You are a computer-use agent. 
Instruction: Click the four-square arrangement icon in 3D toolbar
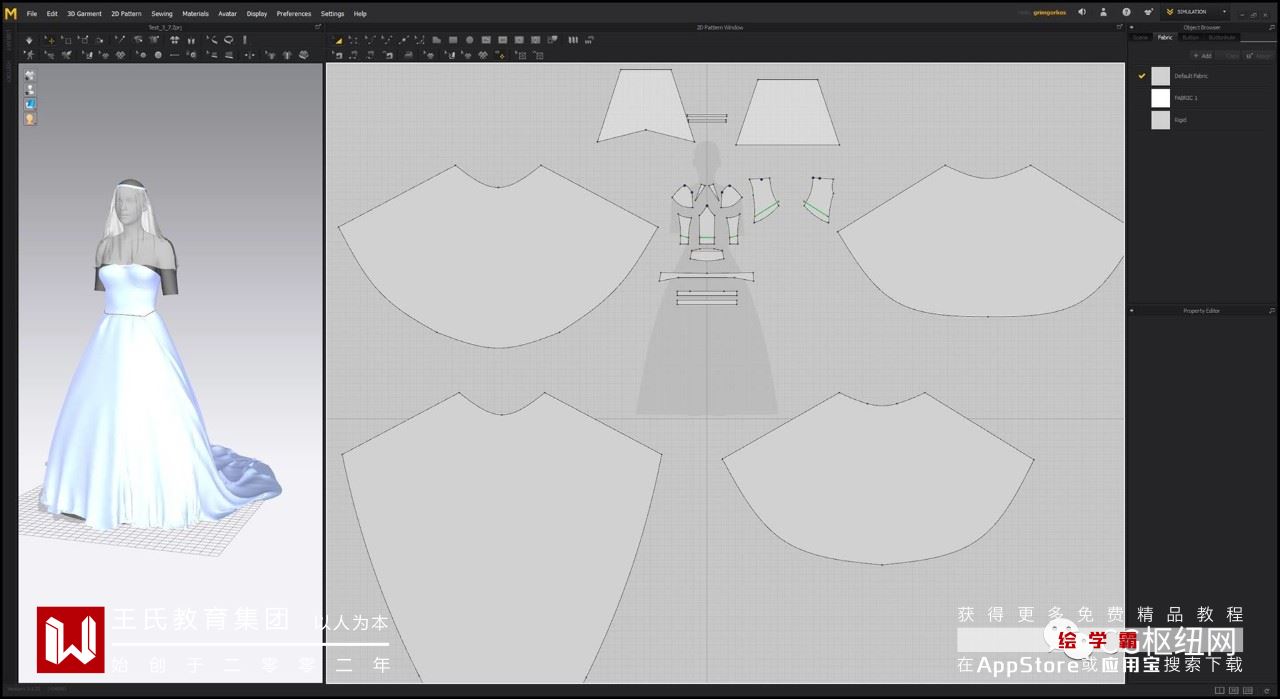point(174,40)
